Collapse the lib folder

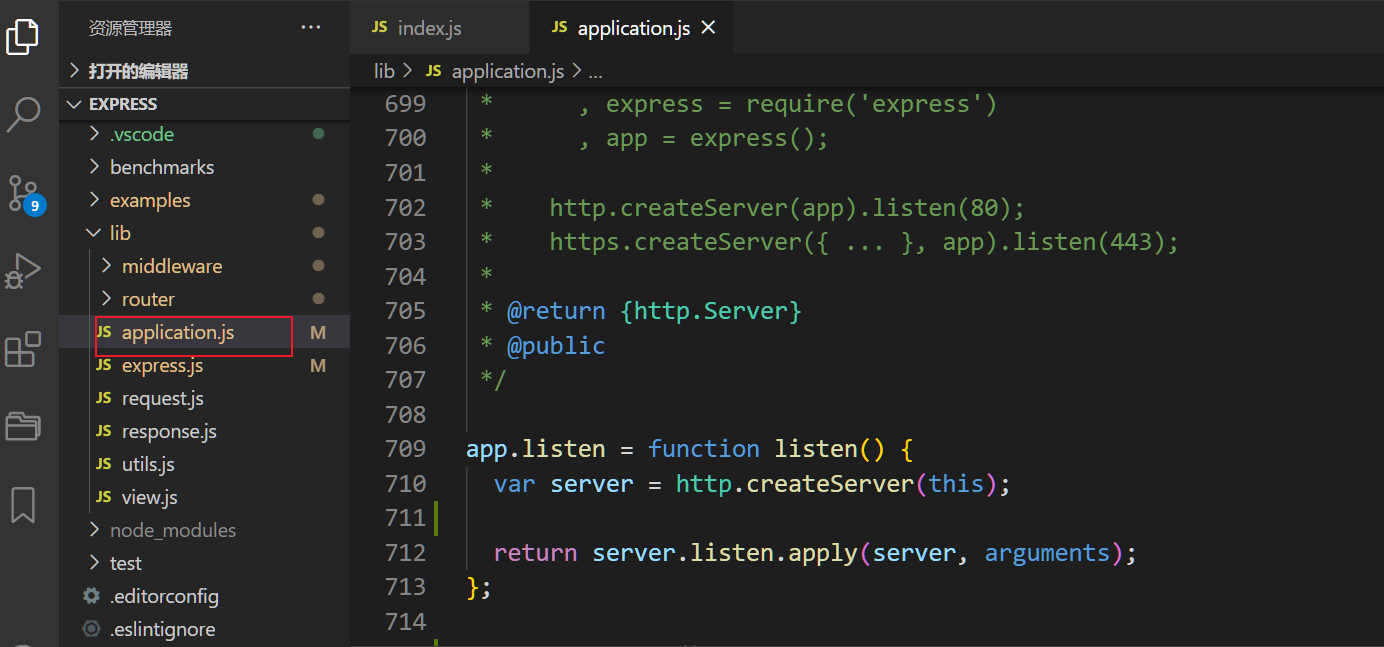[x=120, y=233]
